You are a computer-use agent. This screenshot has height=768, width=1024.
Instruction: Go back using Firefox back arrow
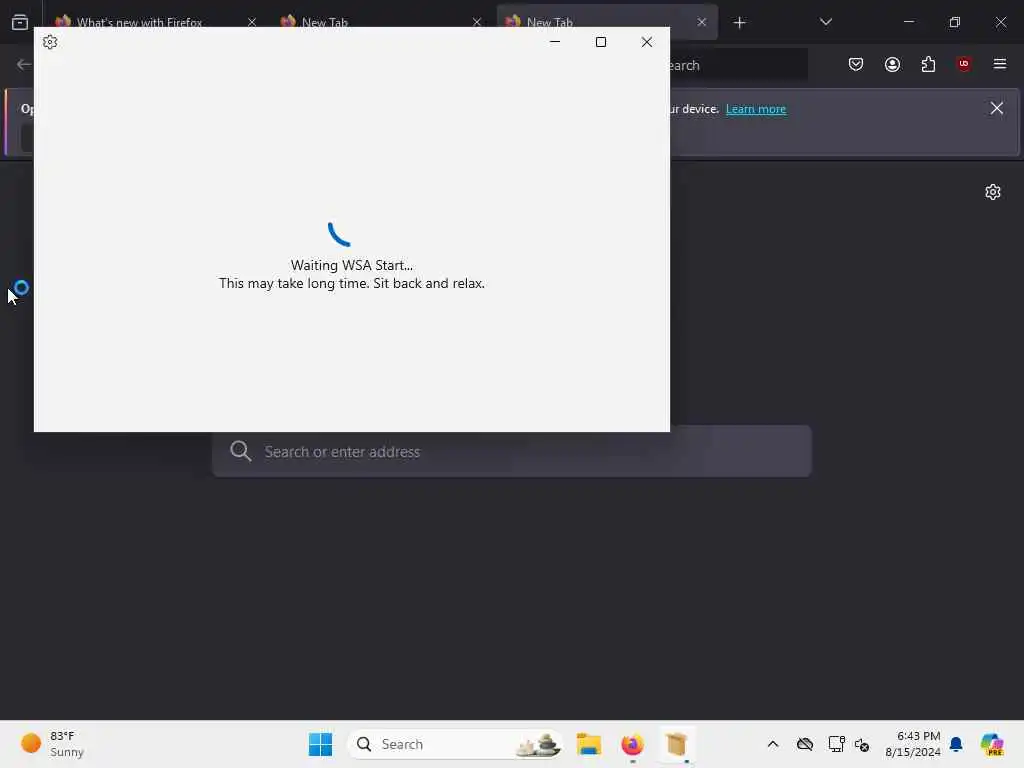point(24,65)
